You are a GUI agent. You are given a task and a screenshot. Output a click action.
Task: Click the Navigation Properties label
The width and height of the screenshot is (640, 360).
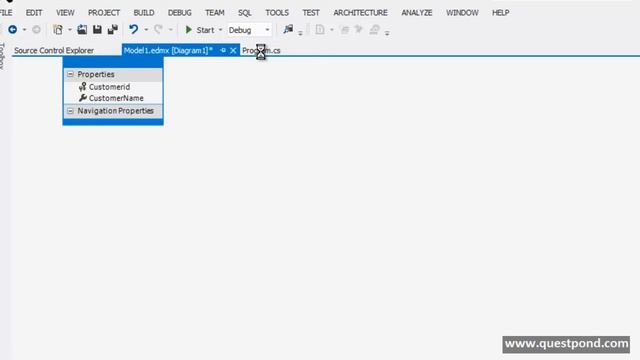tap(116, 111)
